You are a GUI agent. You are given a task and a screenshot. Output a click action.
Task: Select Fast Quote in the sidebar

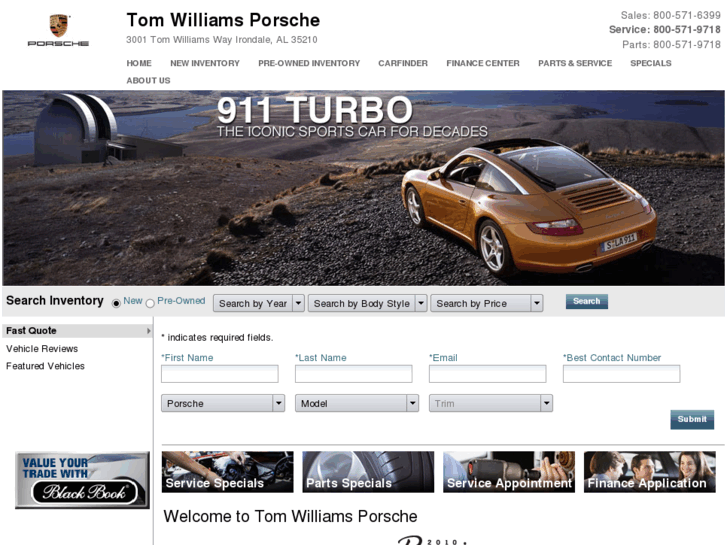(x=77, y=331)
